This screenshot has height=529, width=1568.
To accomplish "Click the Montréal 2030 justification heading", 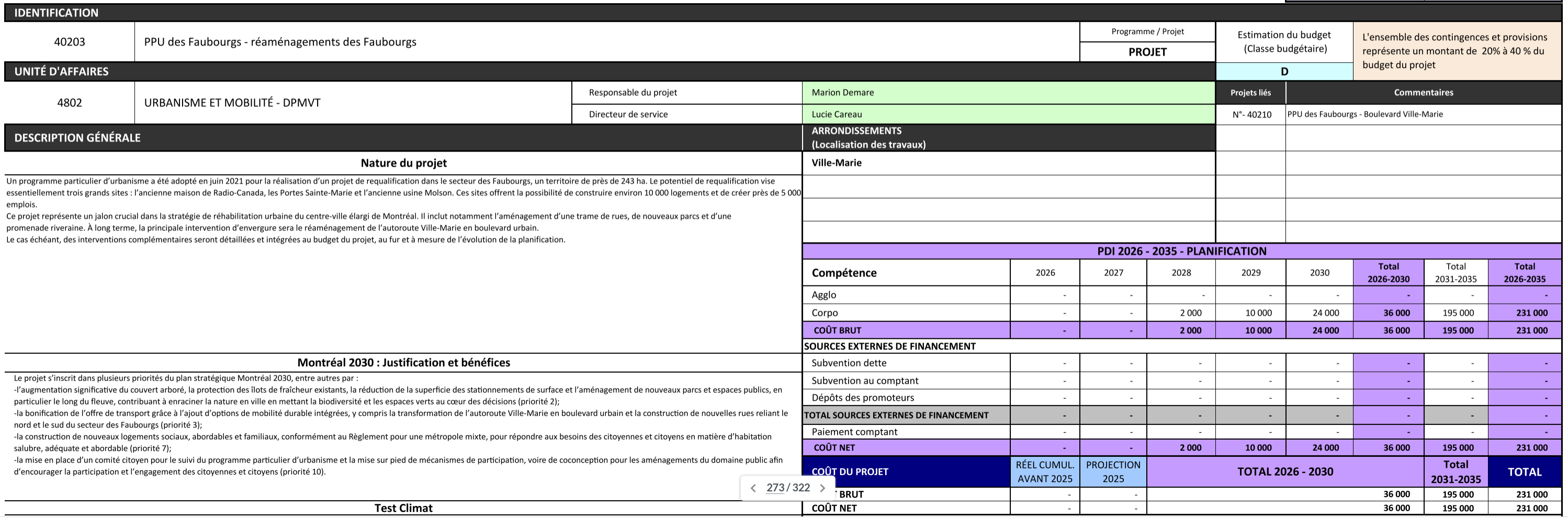I will pos(403,362).
